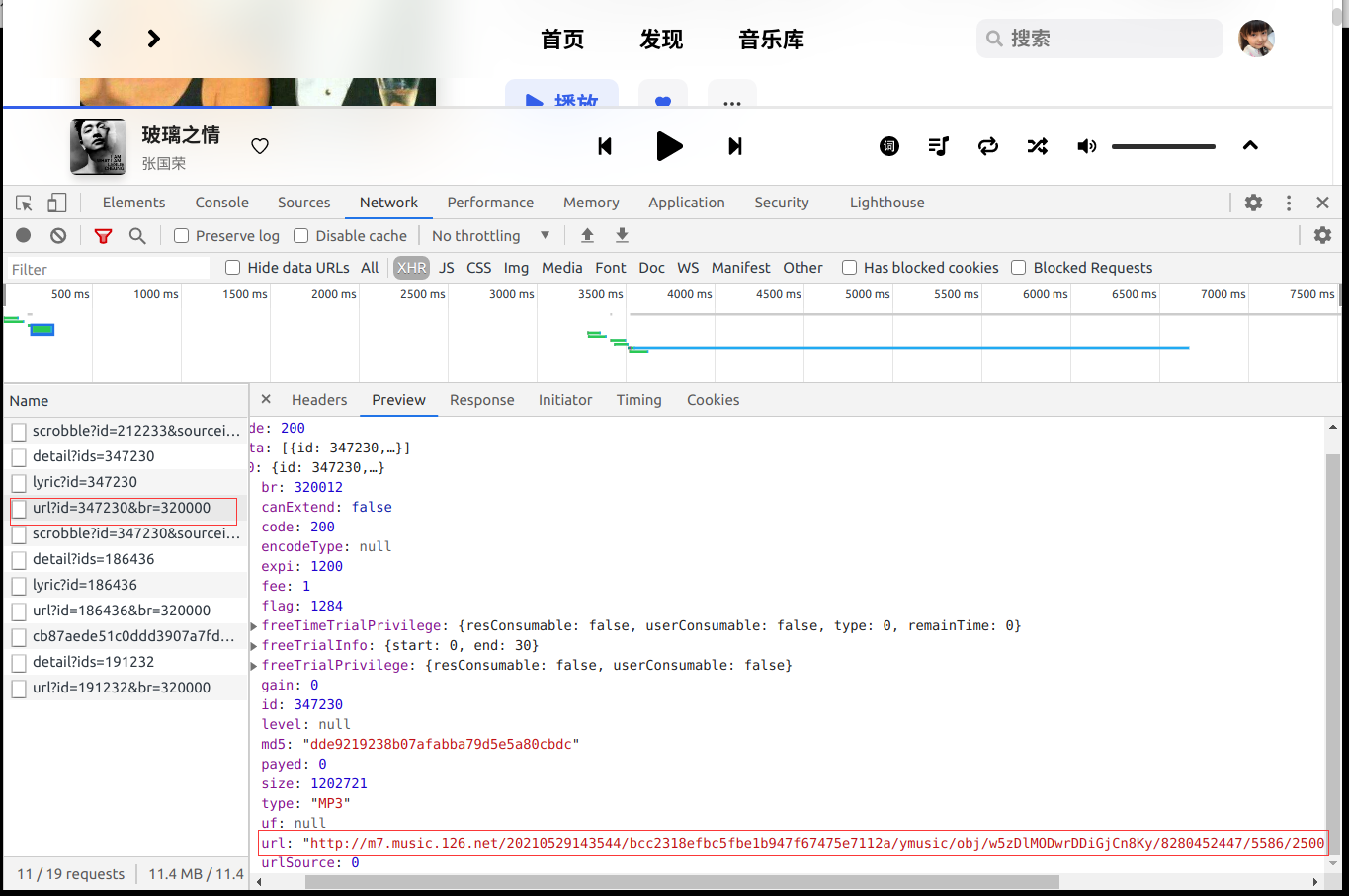Screen dimensions: 1349x896
Task: Collapse the player with the chevron
Action: [x=1250, y=145]
